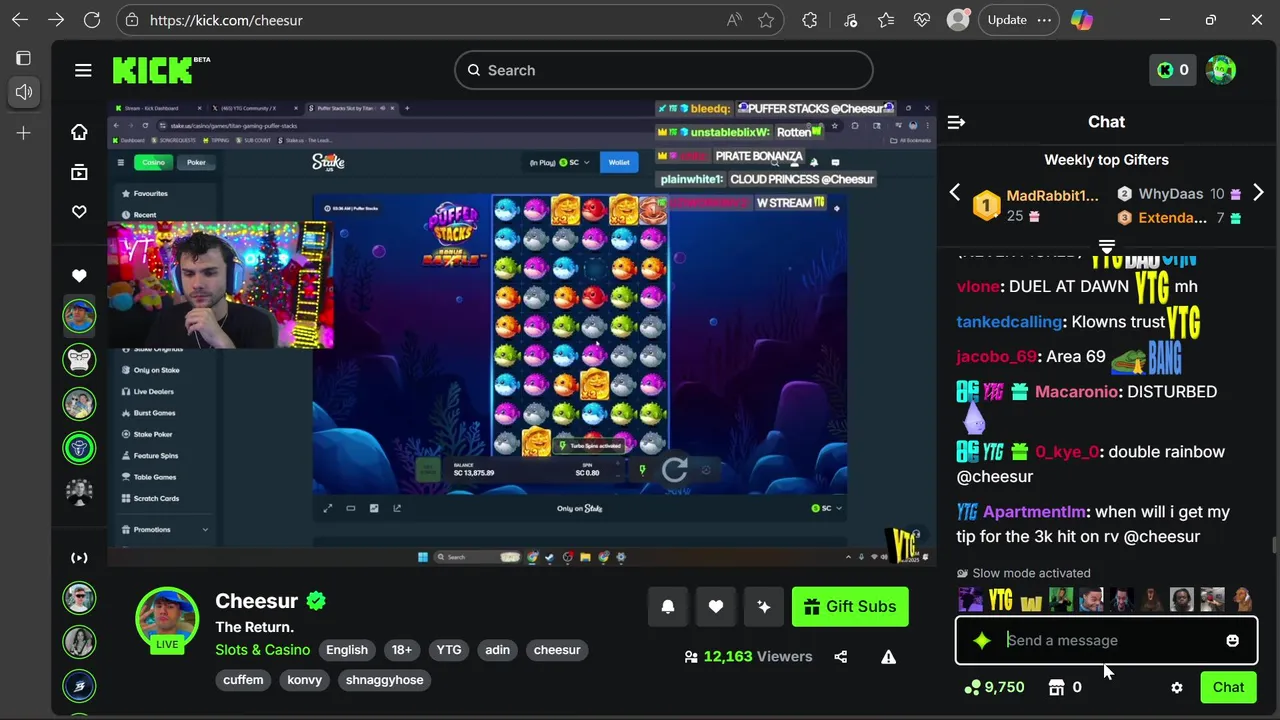This screenshot has height=720, width=1280.
Task: Open browser Update button
Action: [1018, 20]
